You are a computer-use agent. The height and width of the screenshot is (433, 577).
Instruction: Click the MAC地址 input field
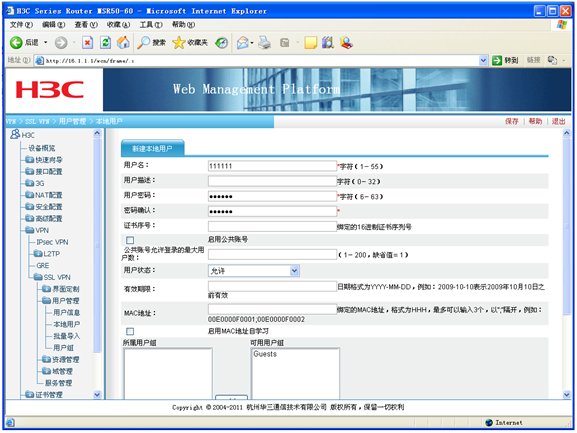click(272, 309)
